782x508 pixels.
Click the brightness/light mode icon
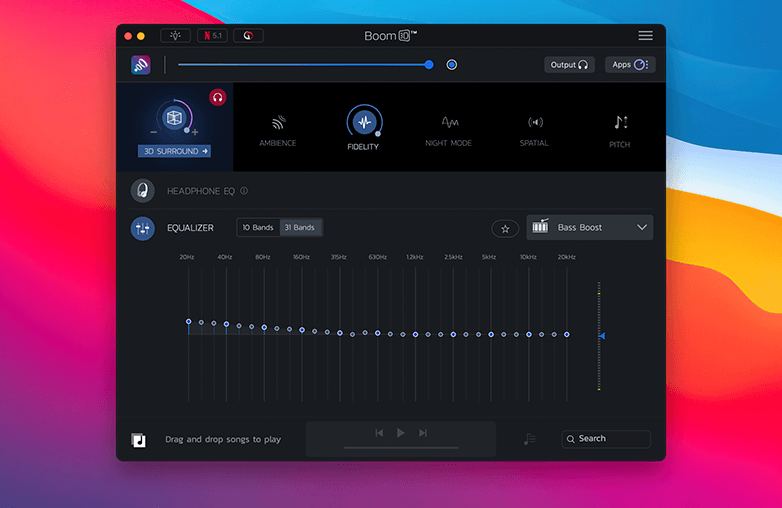pyautogui.click(x=175, y=35)
